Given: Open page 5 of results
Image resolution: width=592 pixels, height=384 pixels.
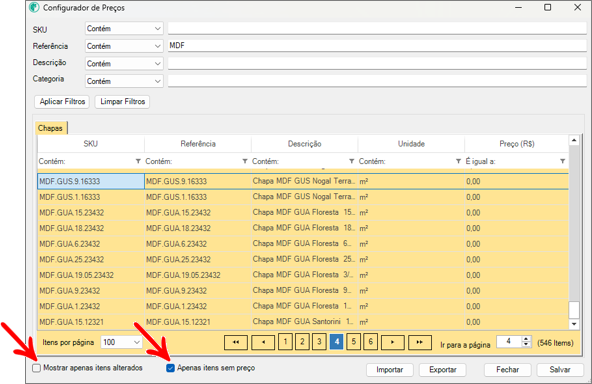Looking at the screenshot, I should [353, 342].
